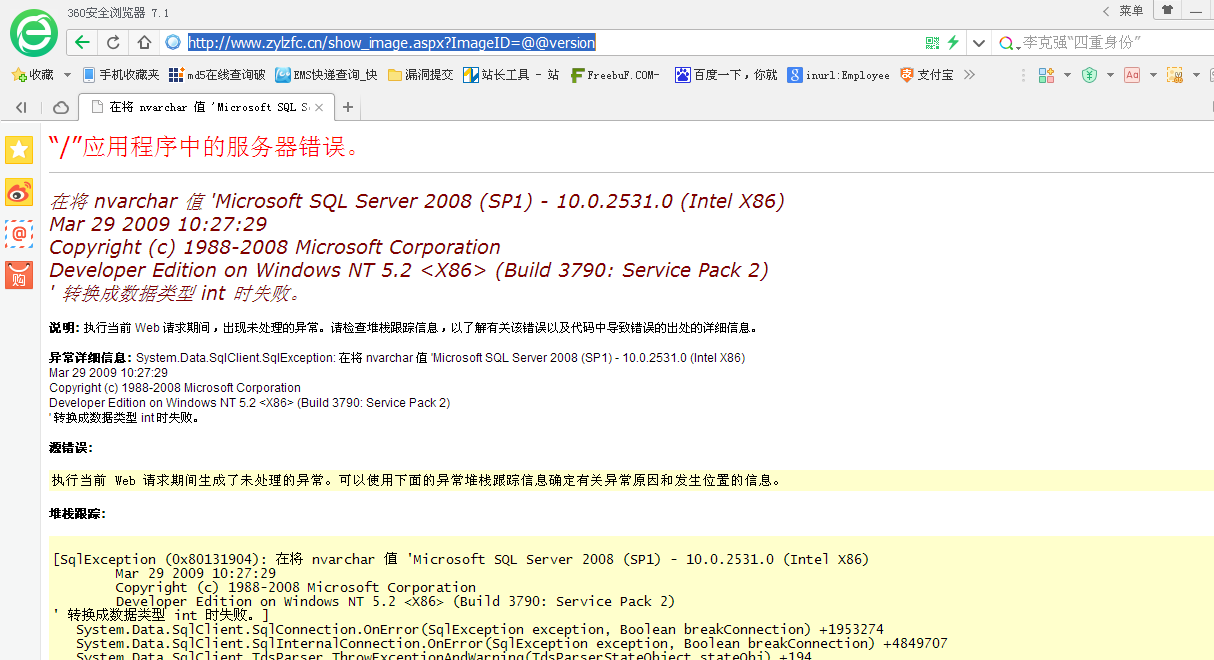Expand the dropdown next to 收藏
This screenshot has height=660, width=1214.
67,75
